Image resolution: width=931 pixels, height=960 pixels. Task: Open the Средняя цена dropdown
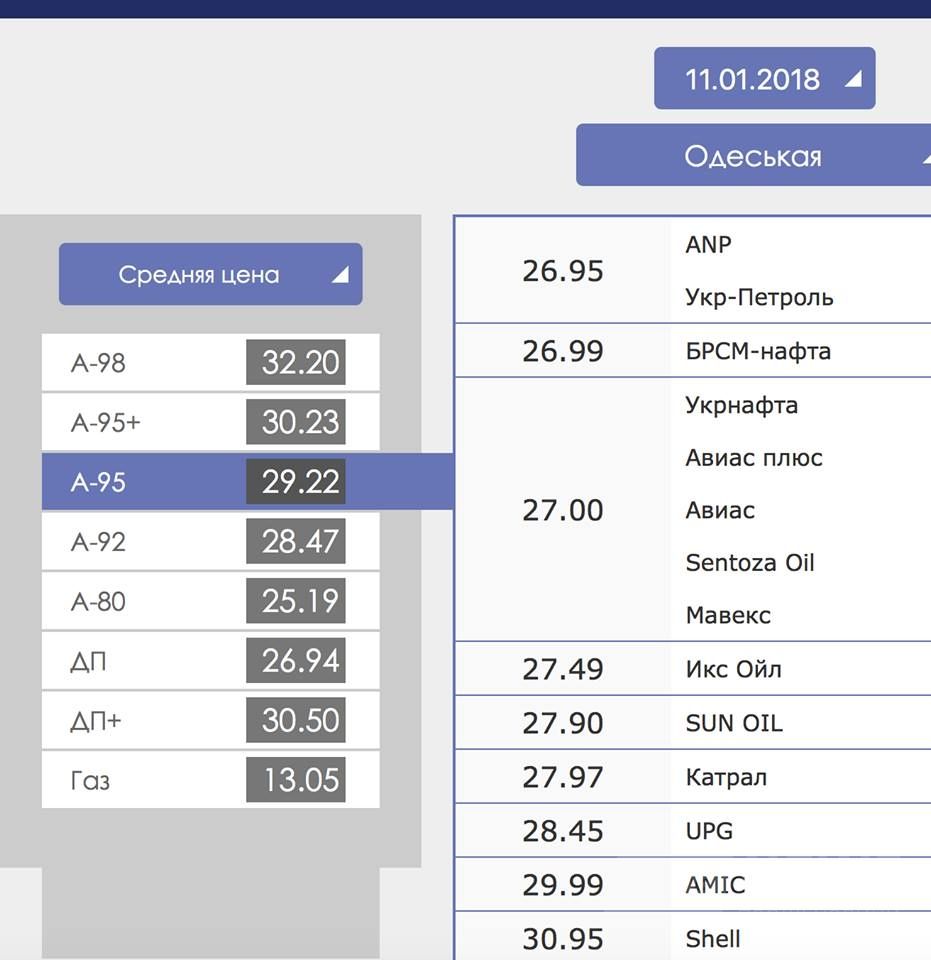click(x=210, y=275)
